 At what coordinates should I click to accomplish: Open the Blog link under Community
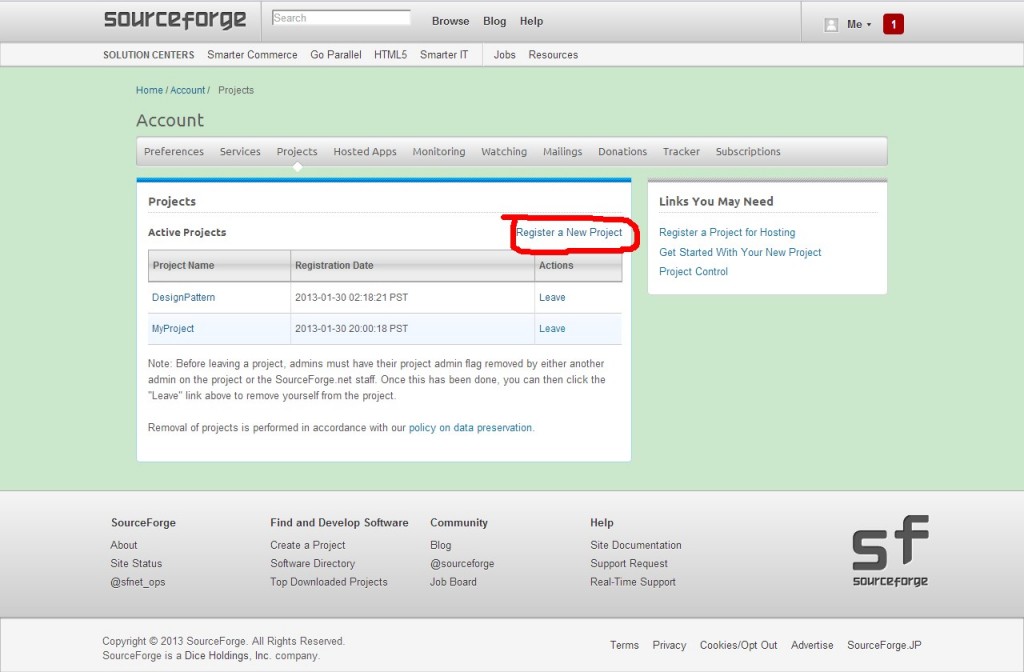click(440, 545)
